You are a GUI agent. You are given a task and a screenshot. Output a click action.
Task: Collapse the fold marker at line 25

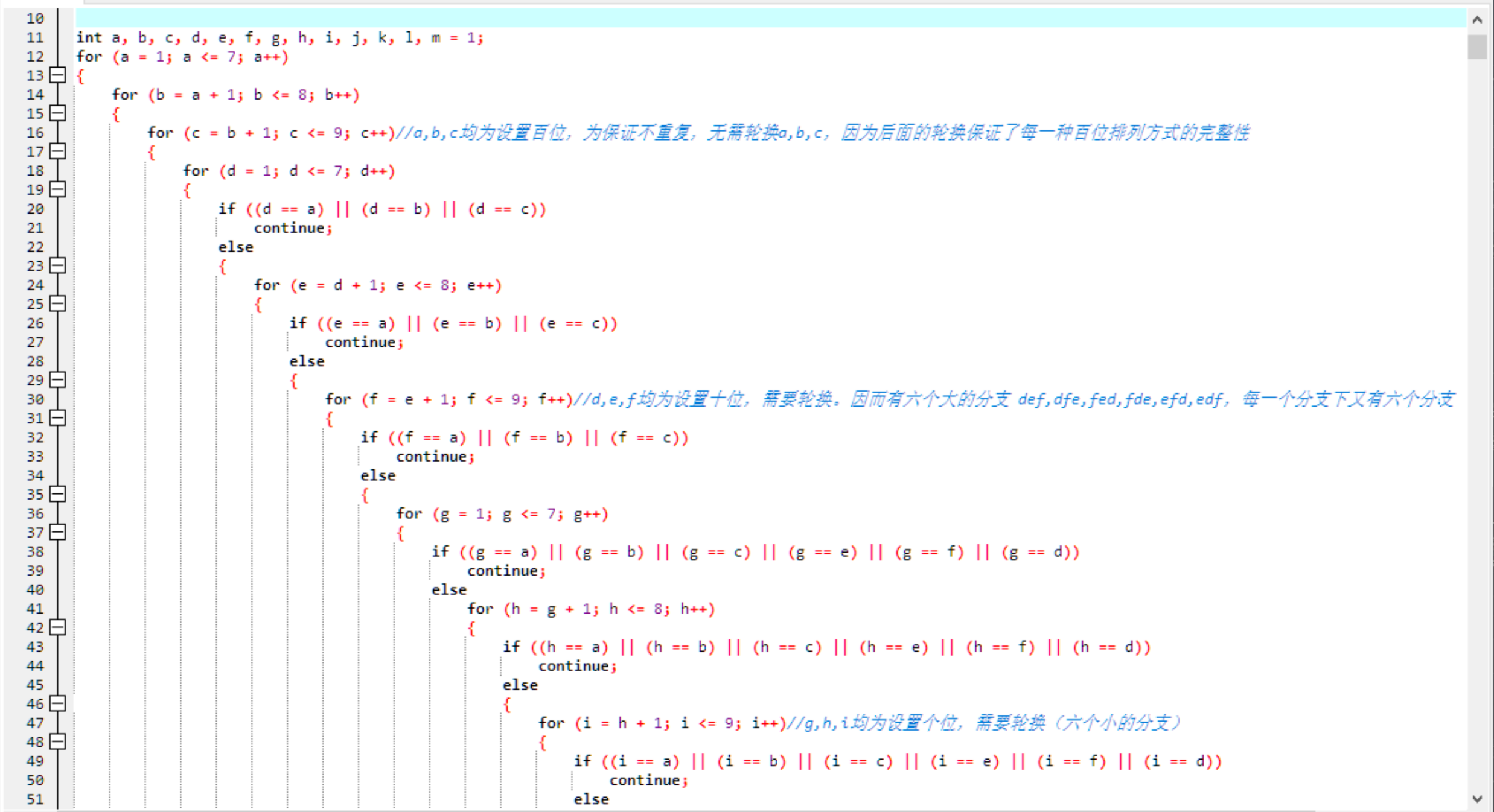56,304
